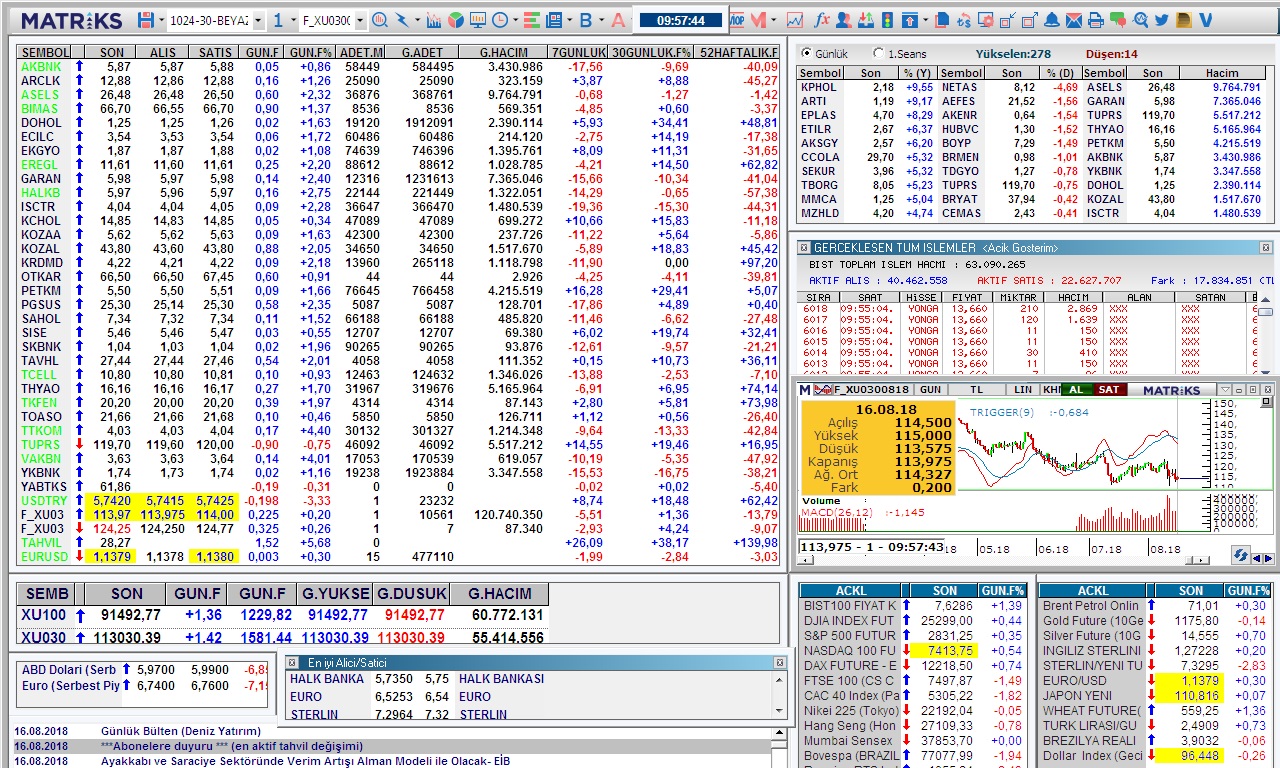1280x768 pixels.
Task: Open the Twitter bird icon
Action: click(x=1161, y=20)
